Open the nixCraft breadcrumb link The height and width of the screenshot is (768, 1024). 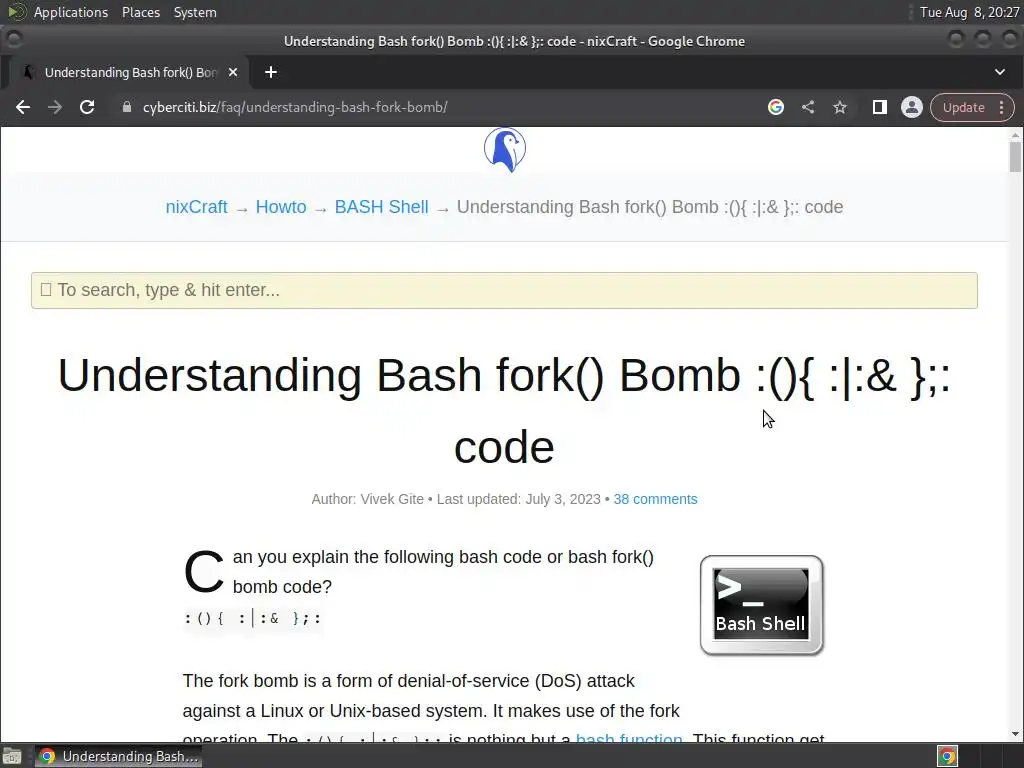[196, 207]
